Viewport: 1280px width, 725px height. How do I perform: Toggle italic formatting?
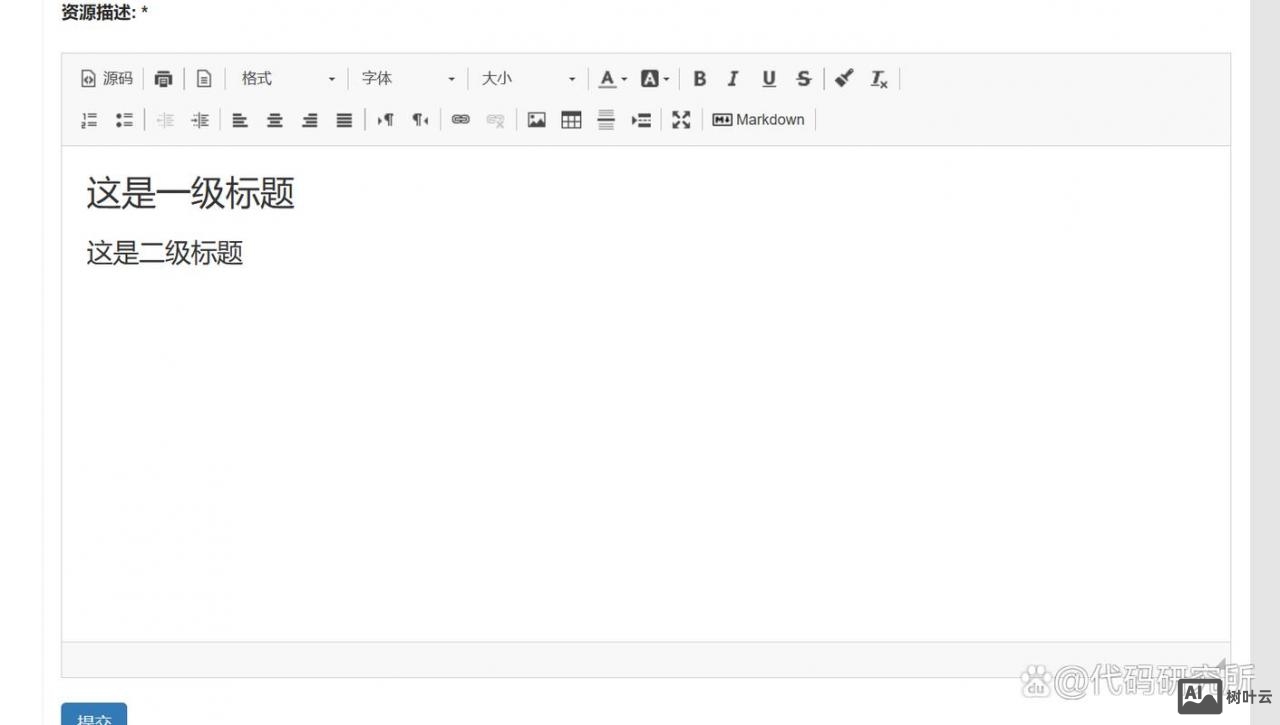click(x=733, y=79)
